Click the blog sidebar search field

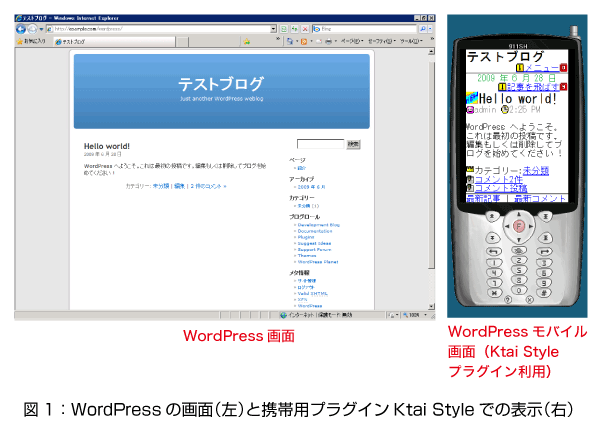(320, 144)
